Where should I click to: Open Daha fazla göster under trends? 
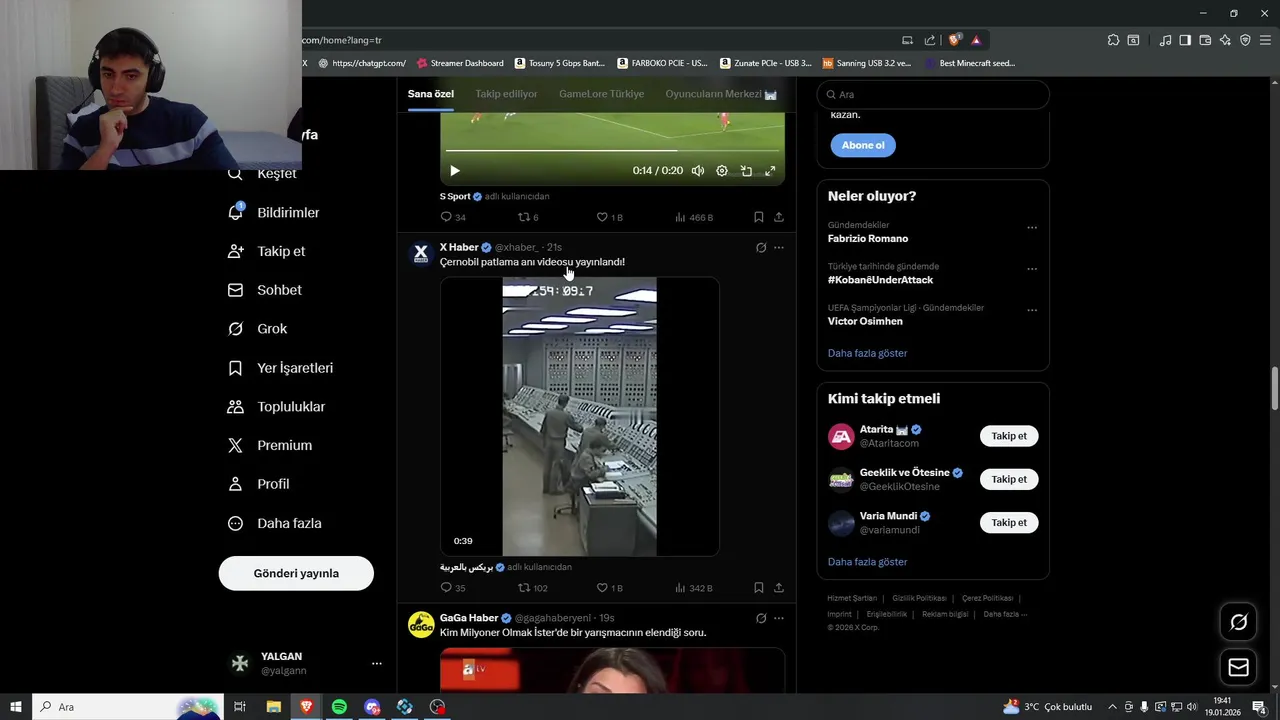pyautogui.click(x=867, y=353)
